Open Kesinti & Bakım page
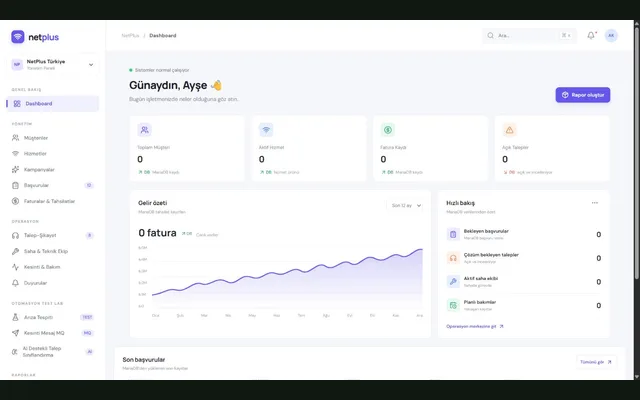This screenshot has width=640, height=400. click(53, 267)
